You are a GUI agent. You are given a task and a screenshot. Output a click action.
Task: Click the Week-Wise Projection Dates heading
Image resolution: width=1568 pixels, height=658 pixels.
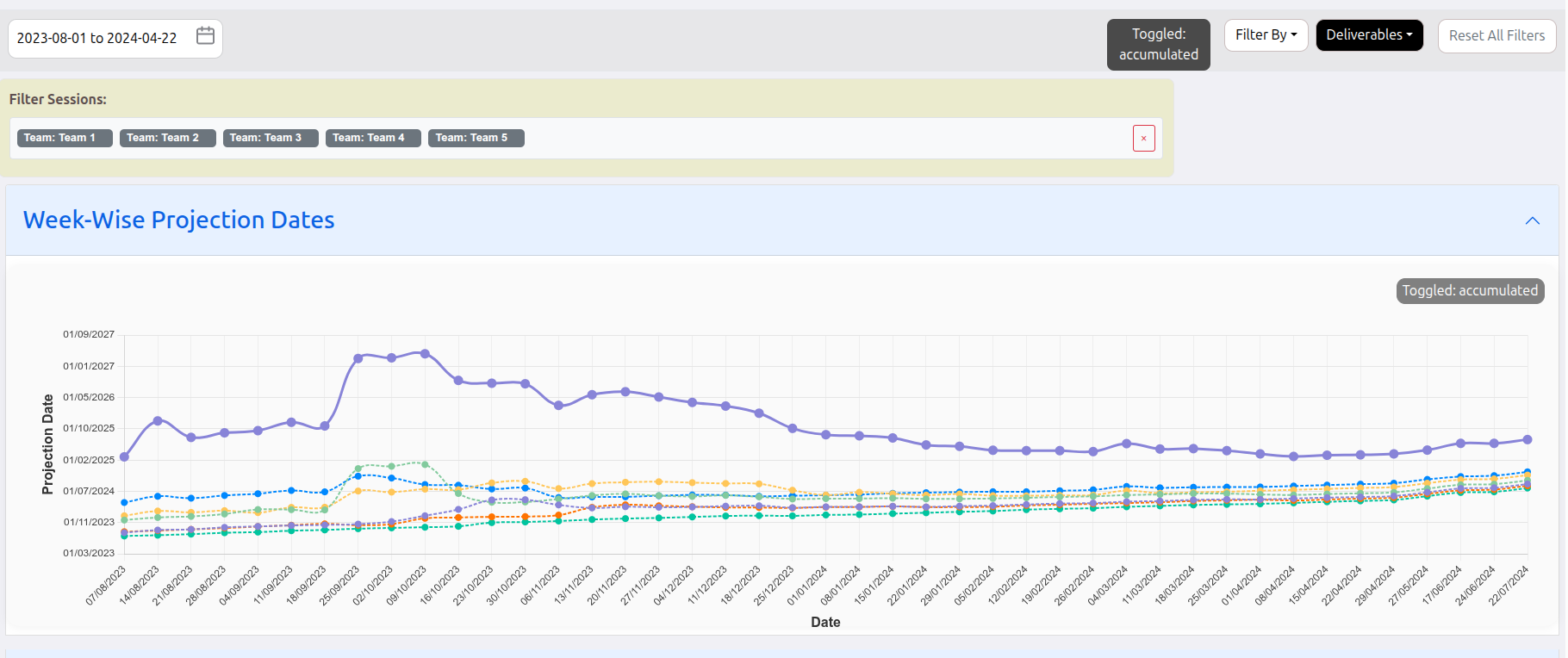click(178, 220)
